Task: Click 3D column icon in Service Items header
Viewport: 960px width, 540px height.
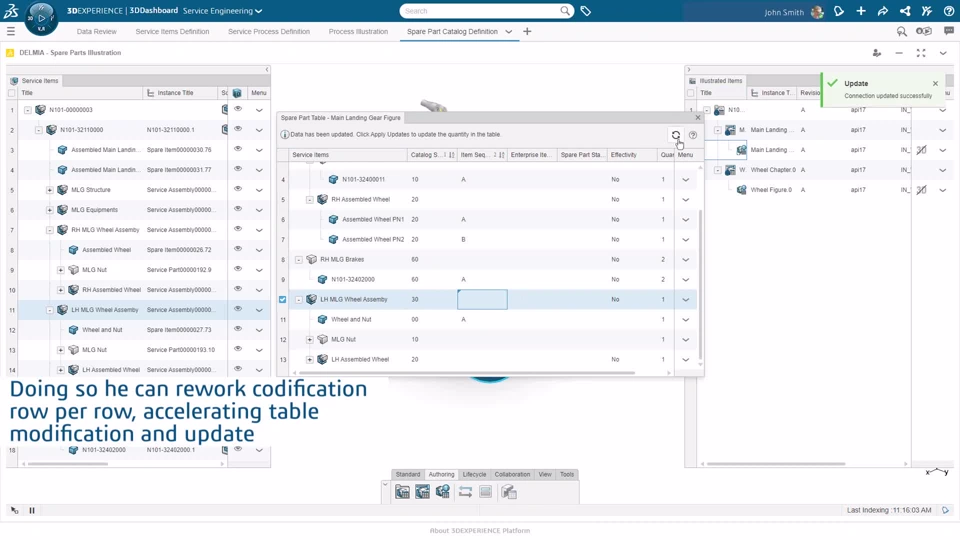Action: 237,93
